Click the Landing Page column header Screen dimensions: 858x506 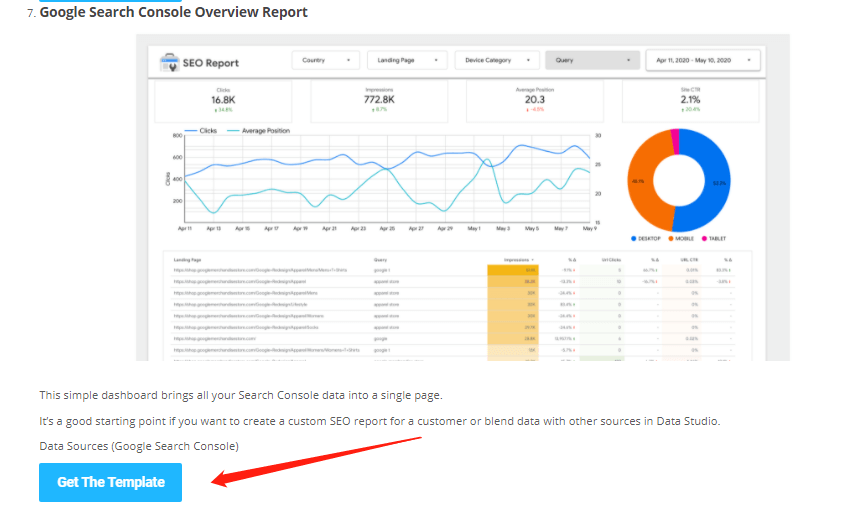coord(187,260)
